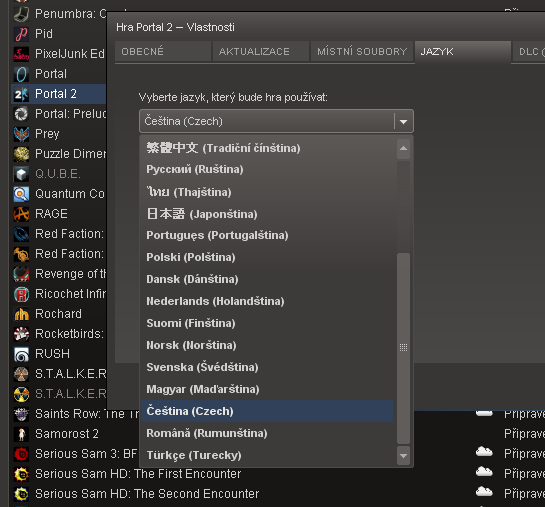The width and height of the screenshot is (545, 507).
Task: Click Serious Sam HD: Second Encounter icon
Action: coord(21,494)
